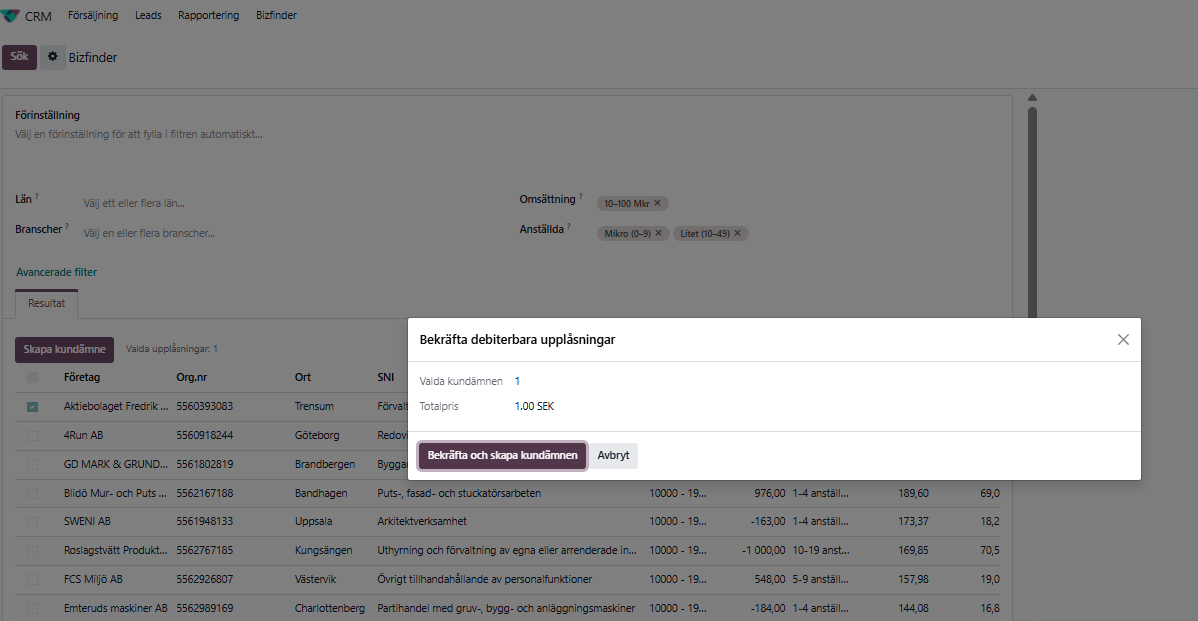Remove the 10–100 Mkr omsättning tag
1198x621 pixels.
pos(657,203)
